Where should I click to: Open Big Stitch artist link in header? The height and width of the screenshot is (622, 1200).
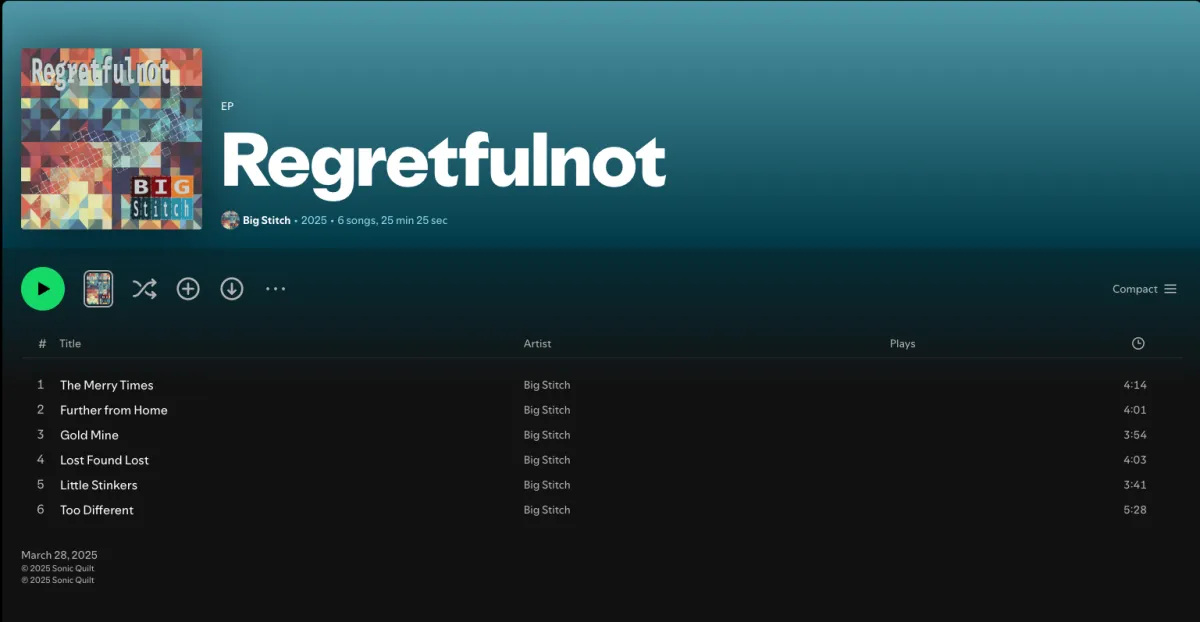[x=267, y=220]
